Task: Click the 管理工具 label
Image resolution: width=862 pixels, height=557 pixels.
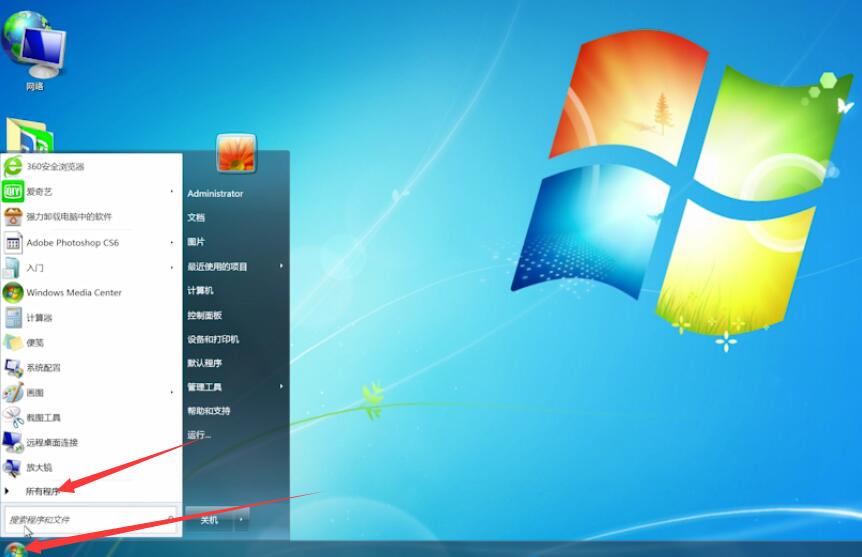Action: point(205,387)
